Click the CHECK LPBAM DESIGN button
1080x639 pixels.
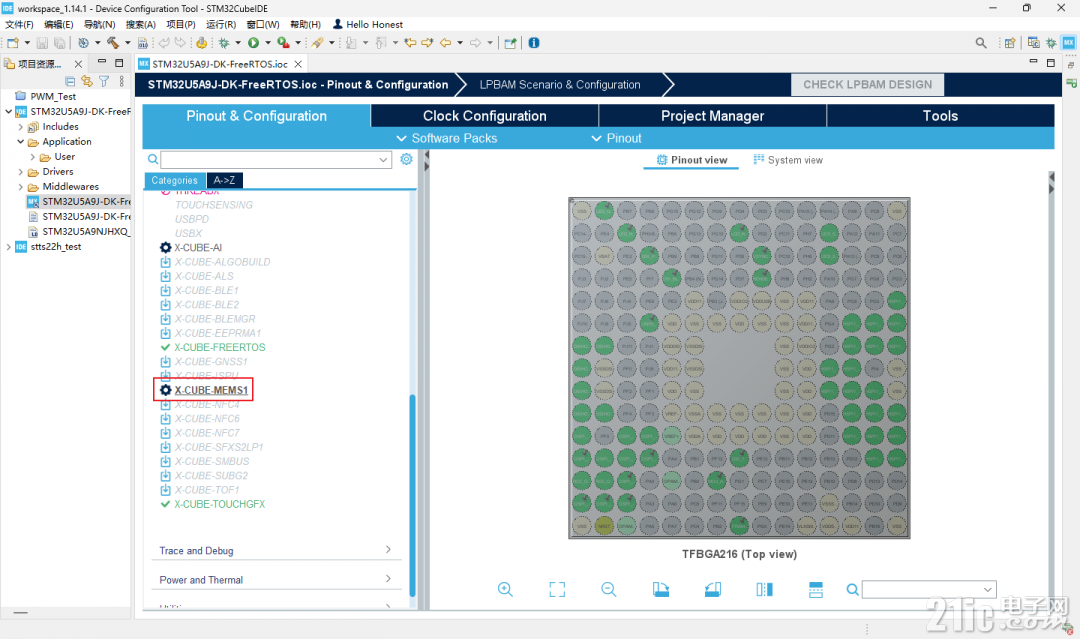(x=867, y=85)
